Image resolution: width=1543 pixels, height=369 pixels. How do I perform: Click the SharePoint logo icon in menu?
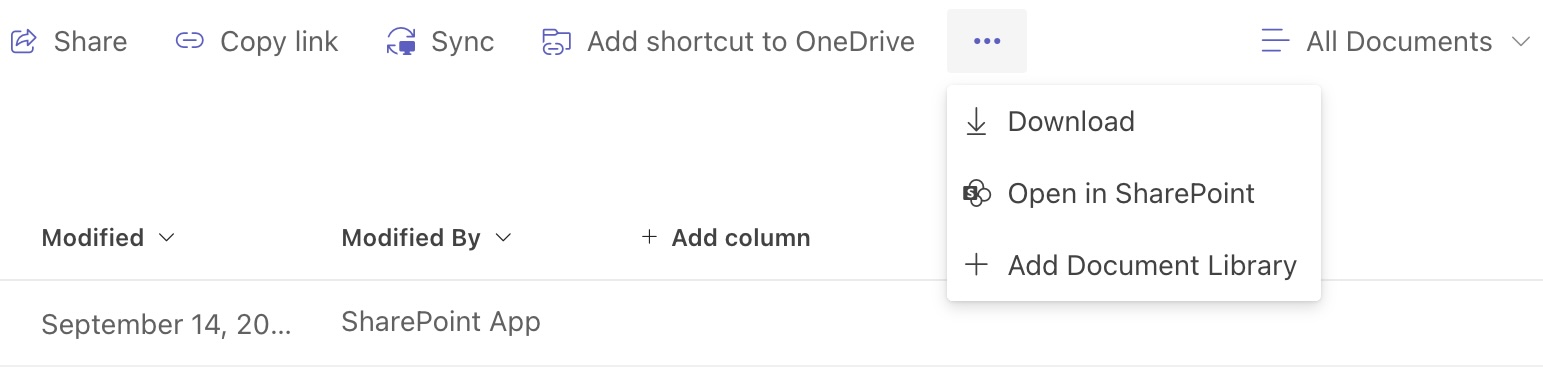click(976, 194)
